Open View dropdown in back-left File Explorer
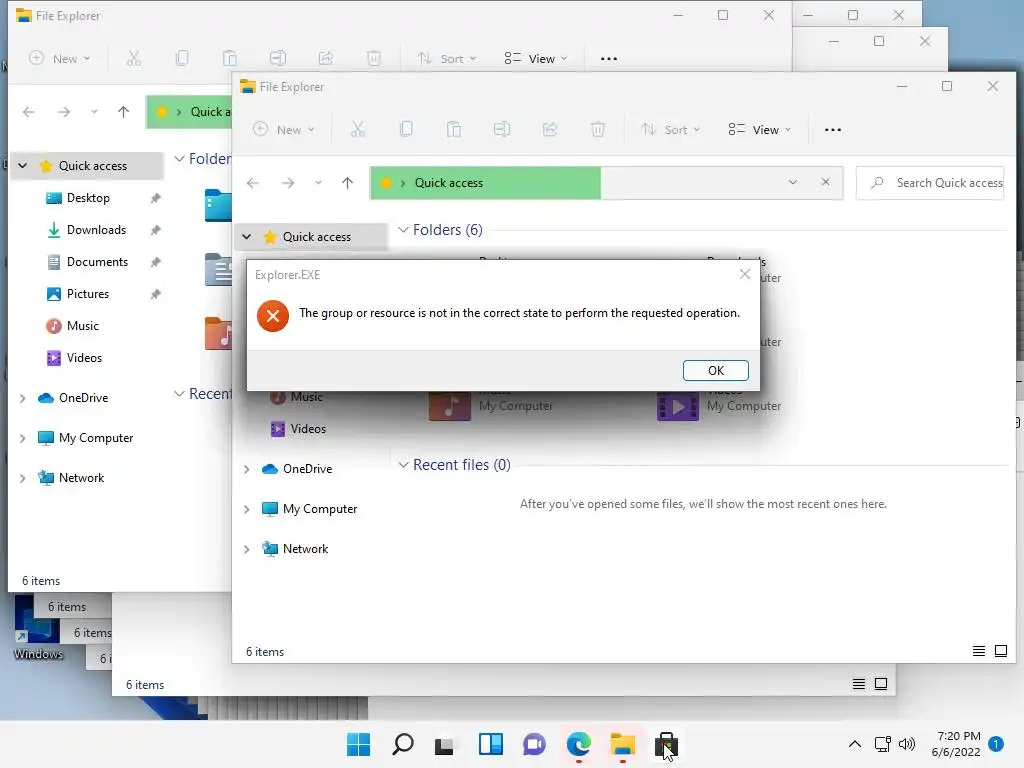 [x=536, y=58]
